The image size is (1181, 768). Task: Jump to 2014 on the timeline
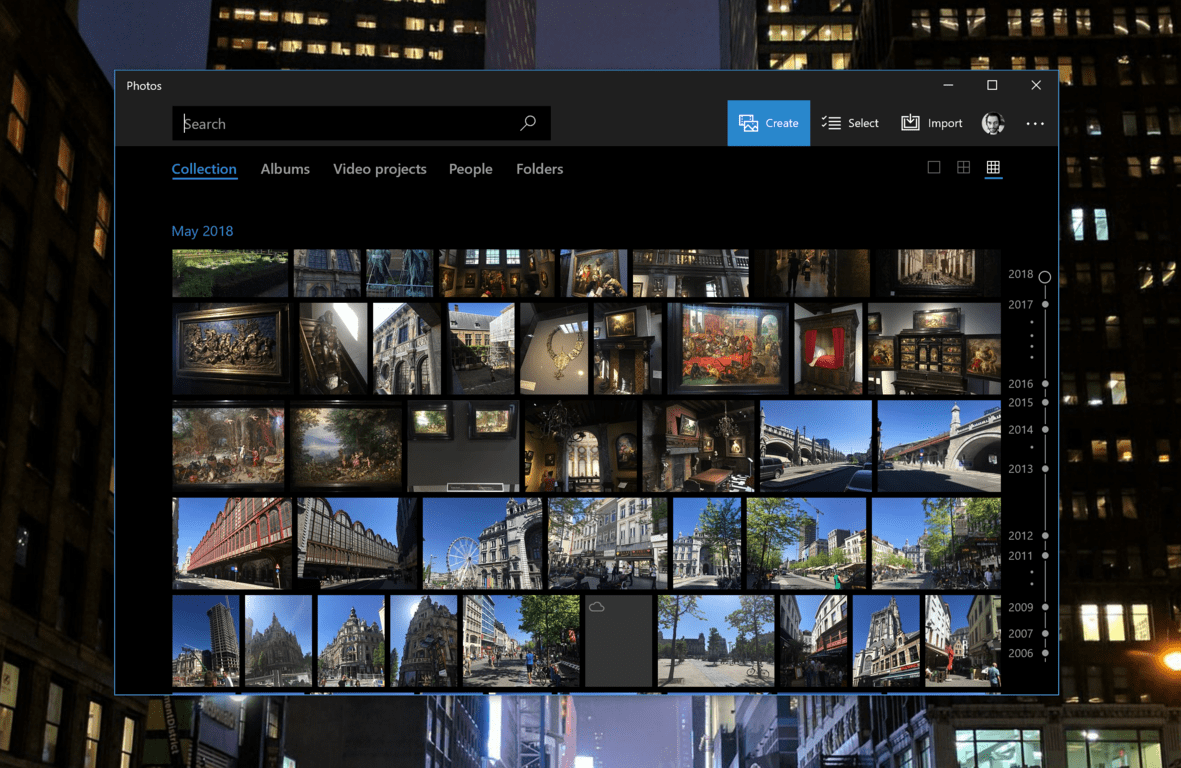point(1021,430)
